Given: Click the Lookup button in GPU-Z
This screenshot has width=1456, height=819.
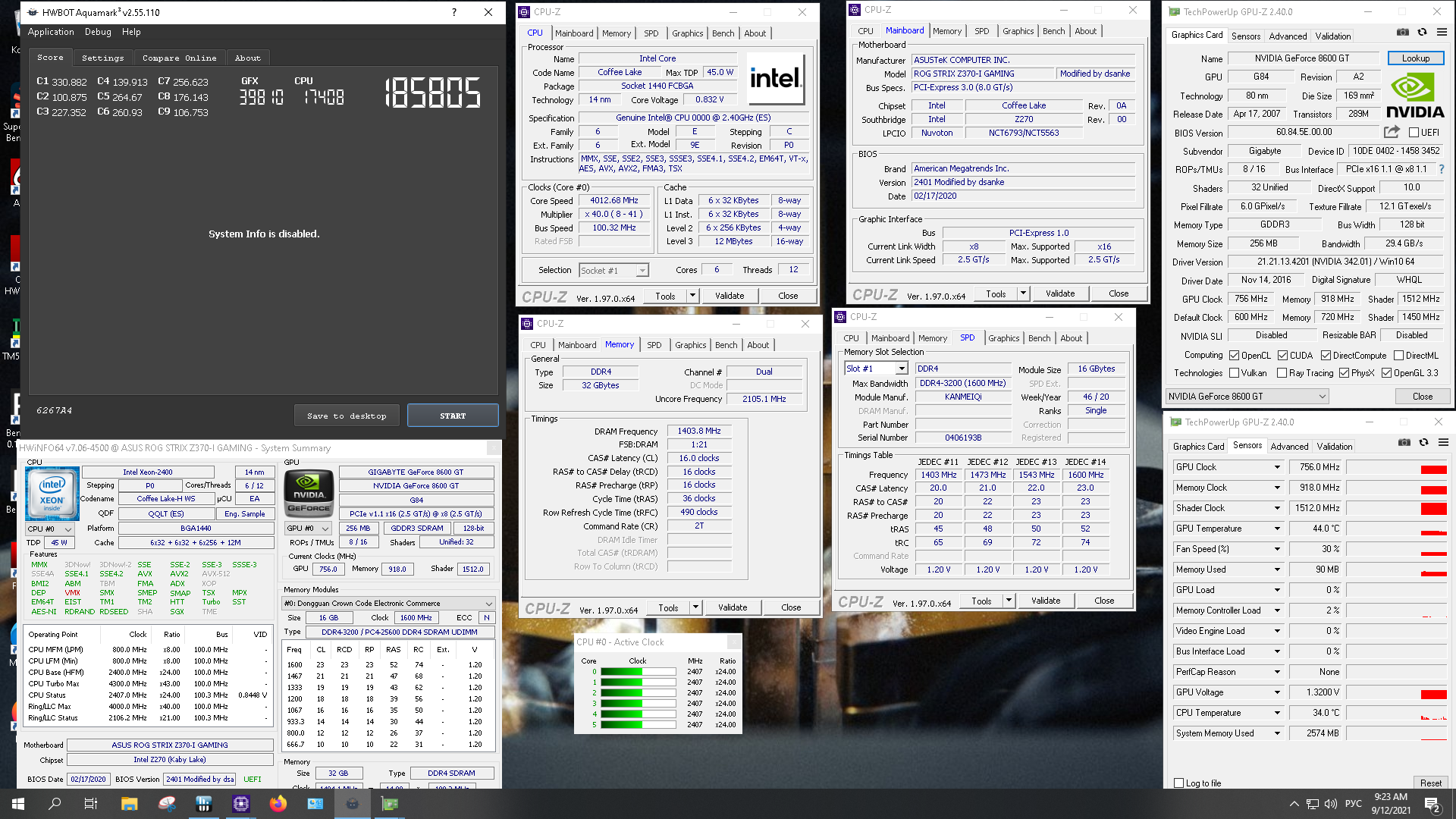Looking at the screenshot, I should pyautogui.click(x=1415, y=58).
